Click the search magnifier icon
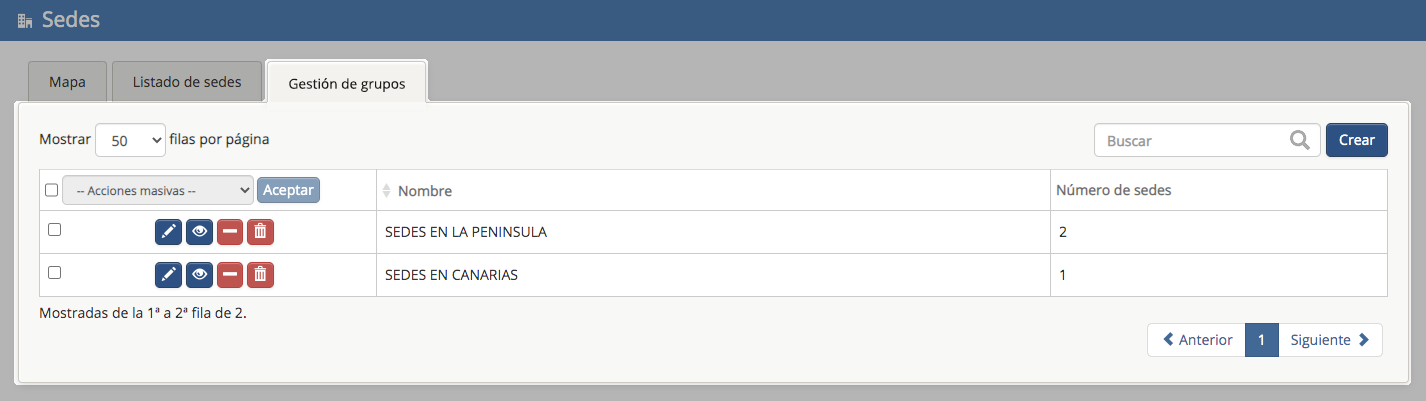This screenshot has width=1426, height=401. click(x=1300, y=141)
